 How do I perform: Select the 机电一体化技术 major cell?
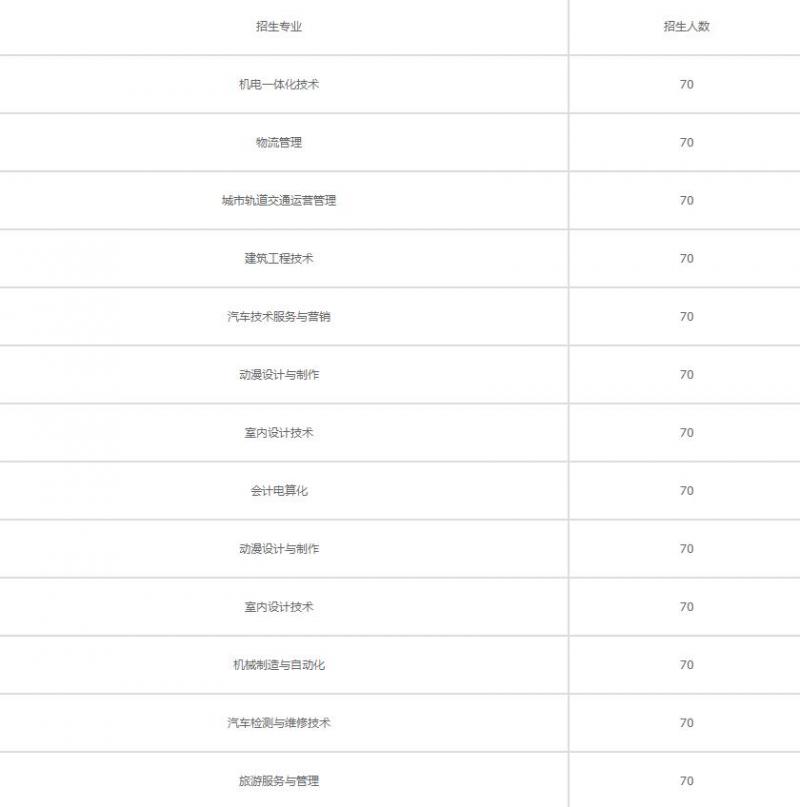pyautogui.click(x=279, y=85)
